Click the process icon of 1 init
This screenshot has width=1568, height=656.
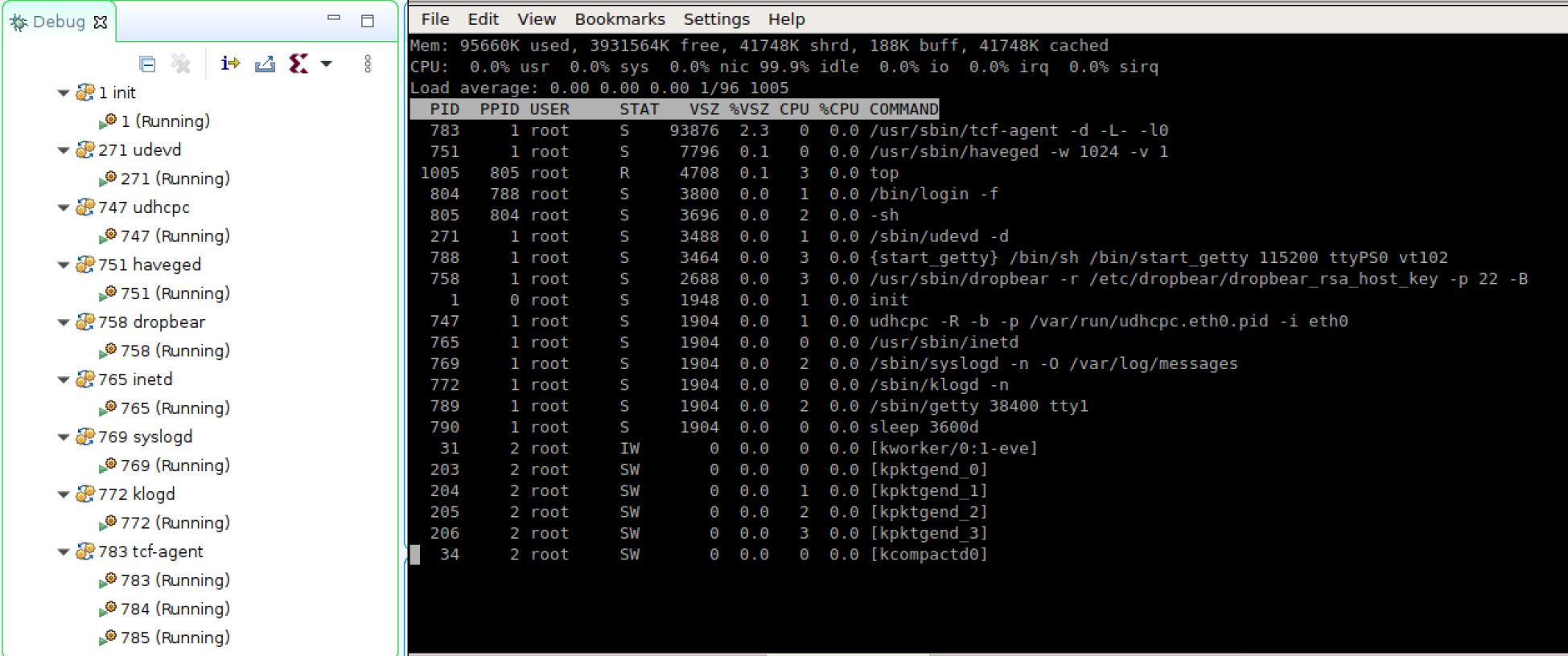85,92
